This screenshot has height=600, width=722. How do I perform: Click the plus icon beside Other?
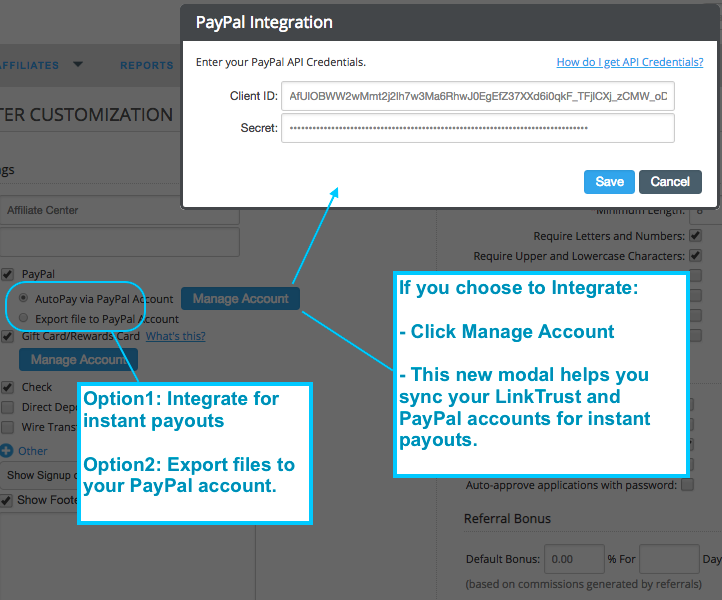pyautogui.click(x=6, y=451)
